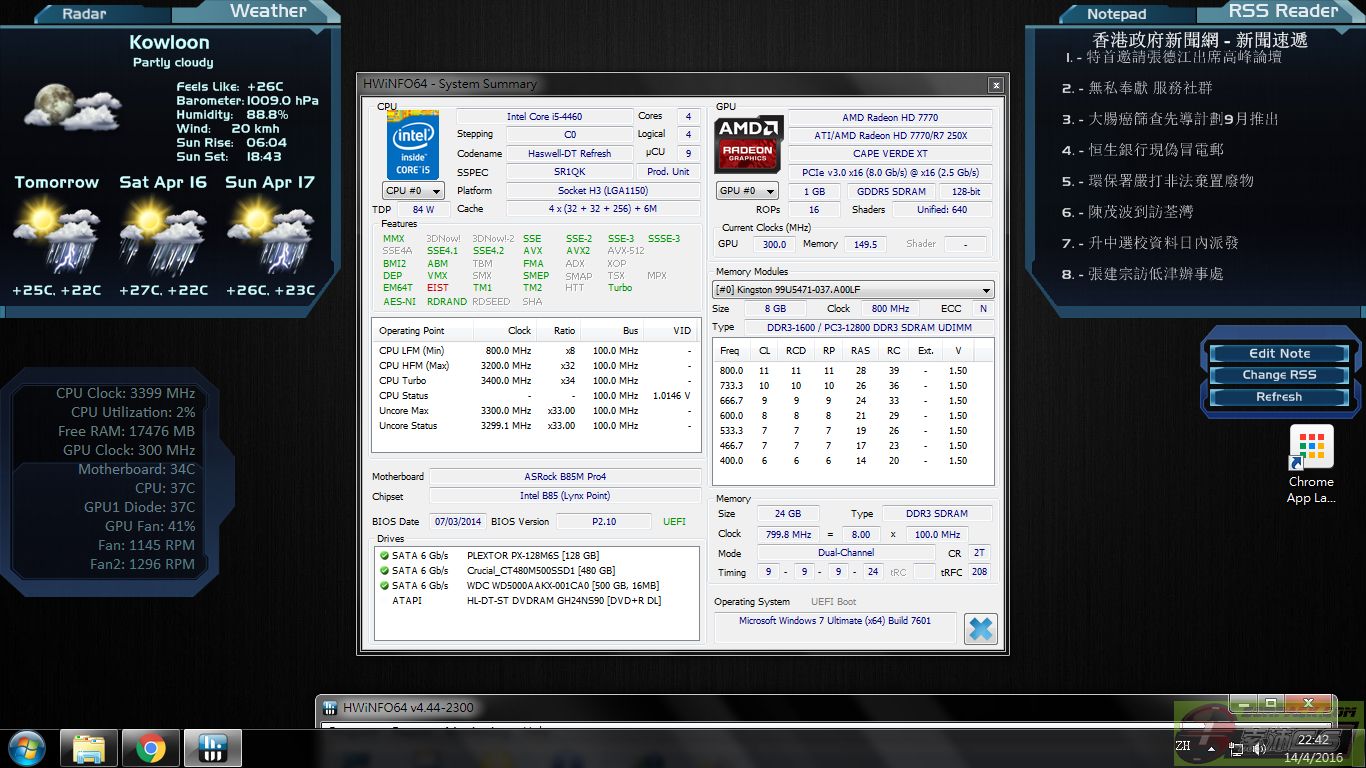Expand the GPU #0 selector dropdown
Image resolution: width=1366 pixels, height=768 pixels.
[747, 191]
